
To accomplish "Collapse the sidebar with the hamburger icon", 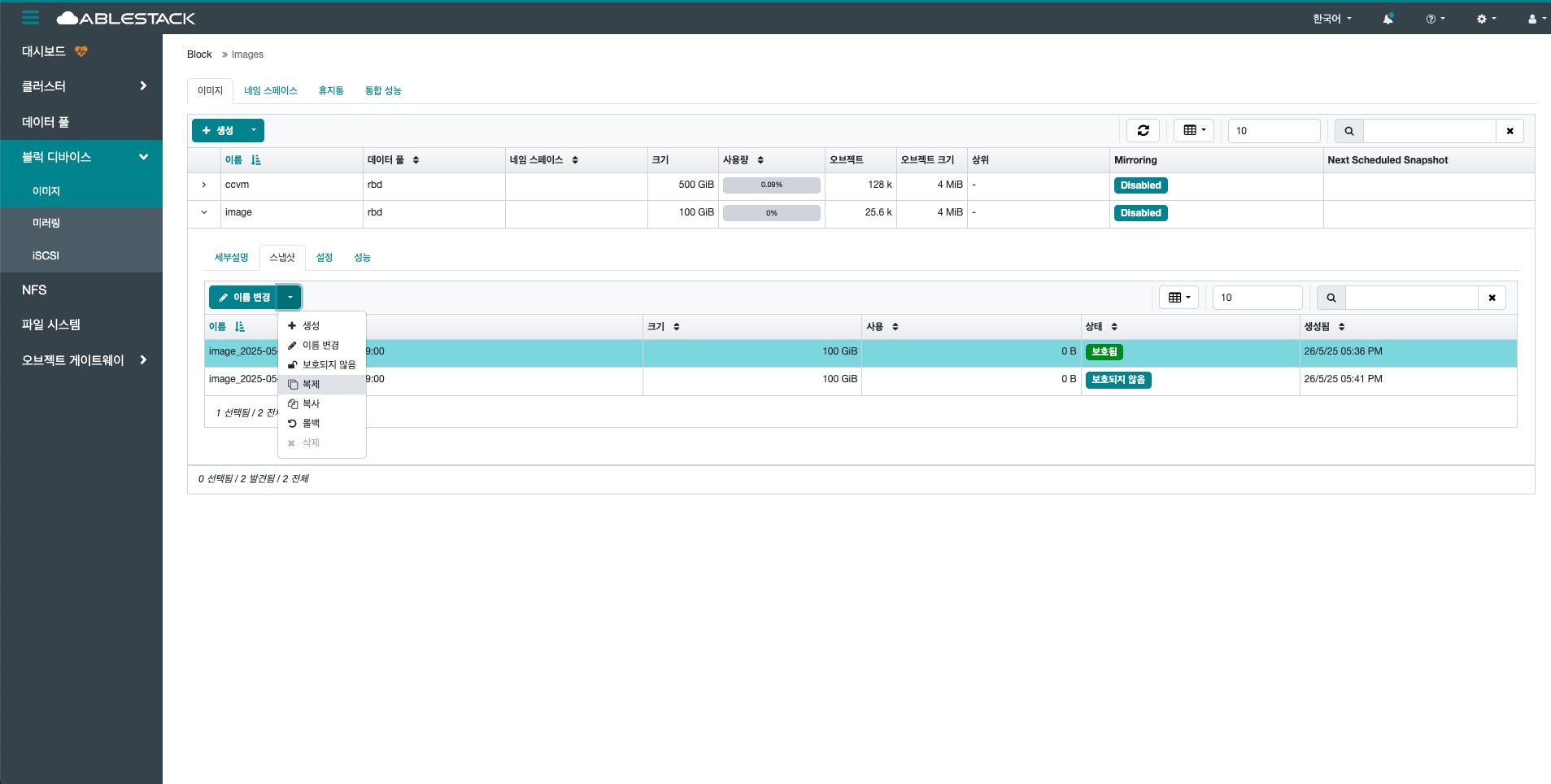I will click(x=30, y=17).
